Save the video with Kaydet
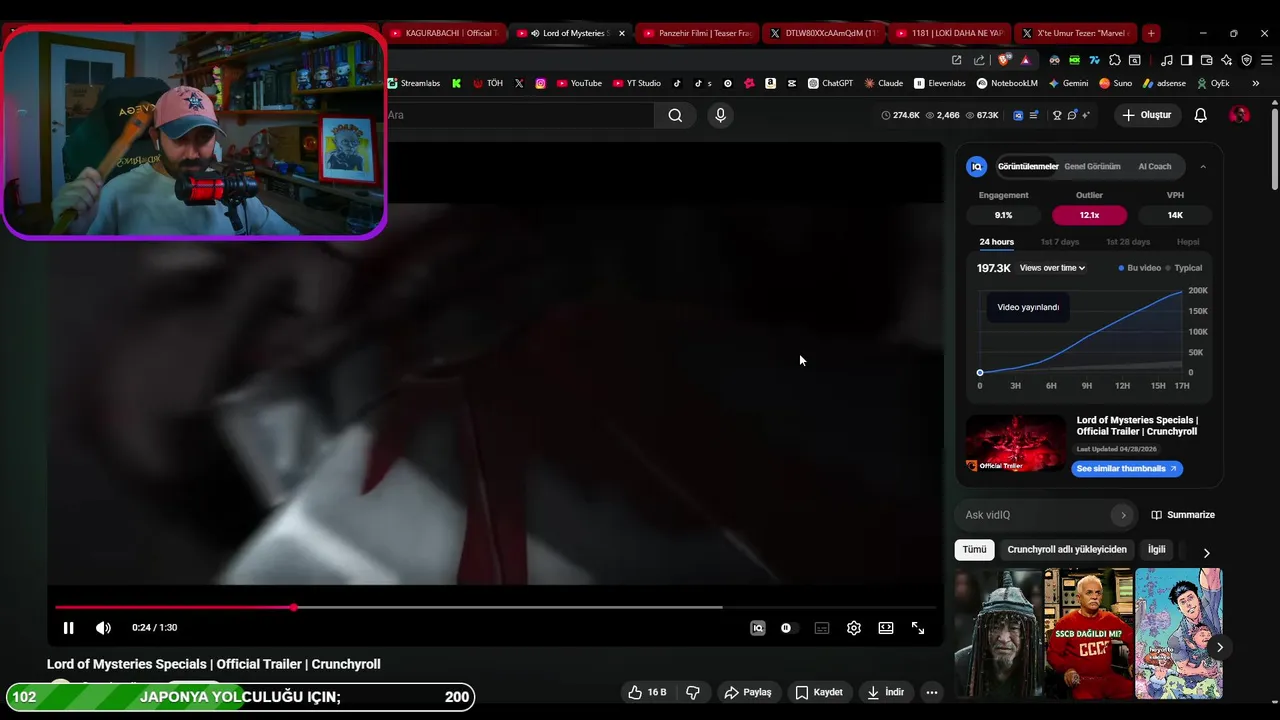Screen dimensions: 1280x720 [x=819, y=692]
